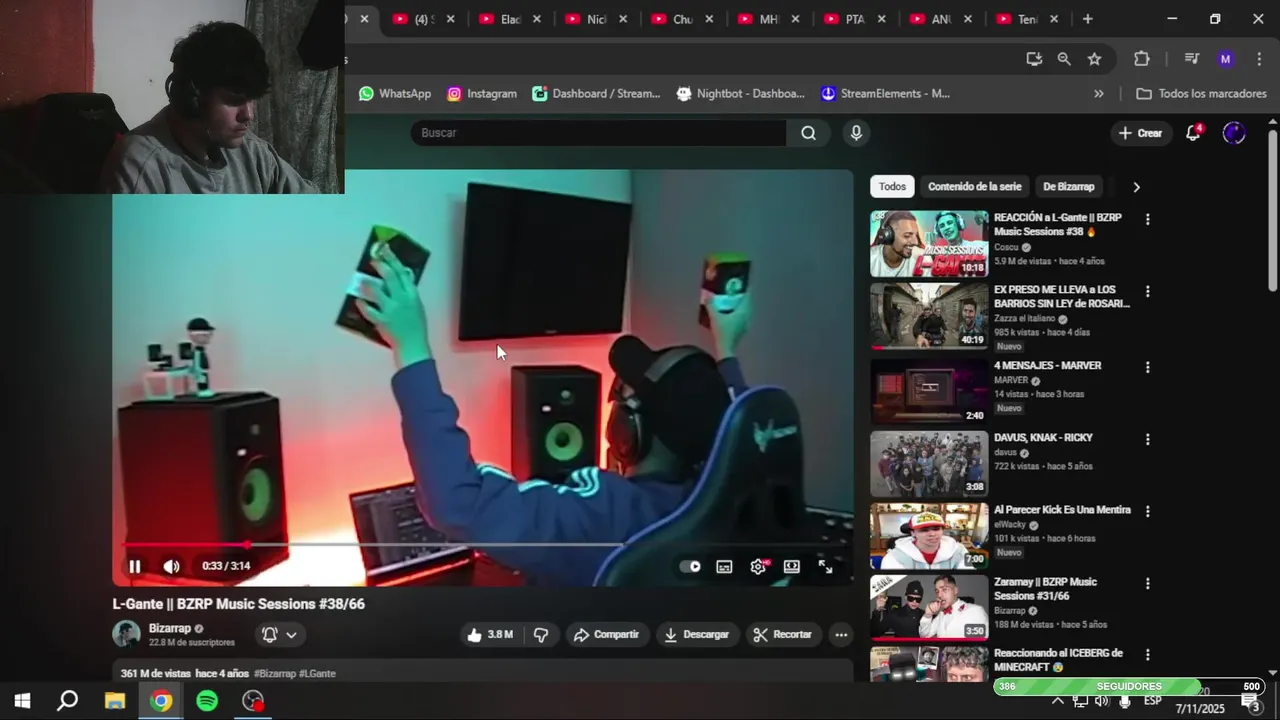Click the #Bizarrap hashtag

coord(275,674)
